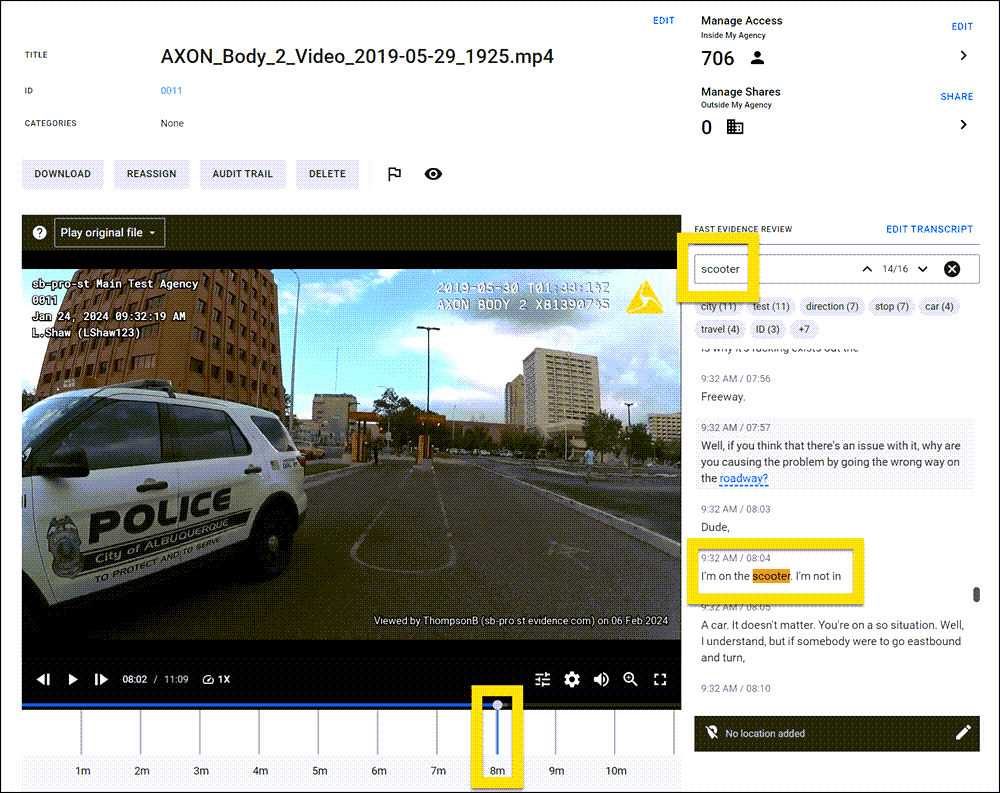Open video player settings gear
The image size is (1000, 793).
coord(572,679)
